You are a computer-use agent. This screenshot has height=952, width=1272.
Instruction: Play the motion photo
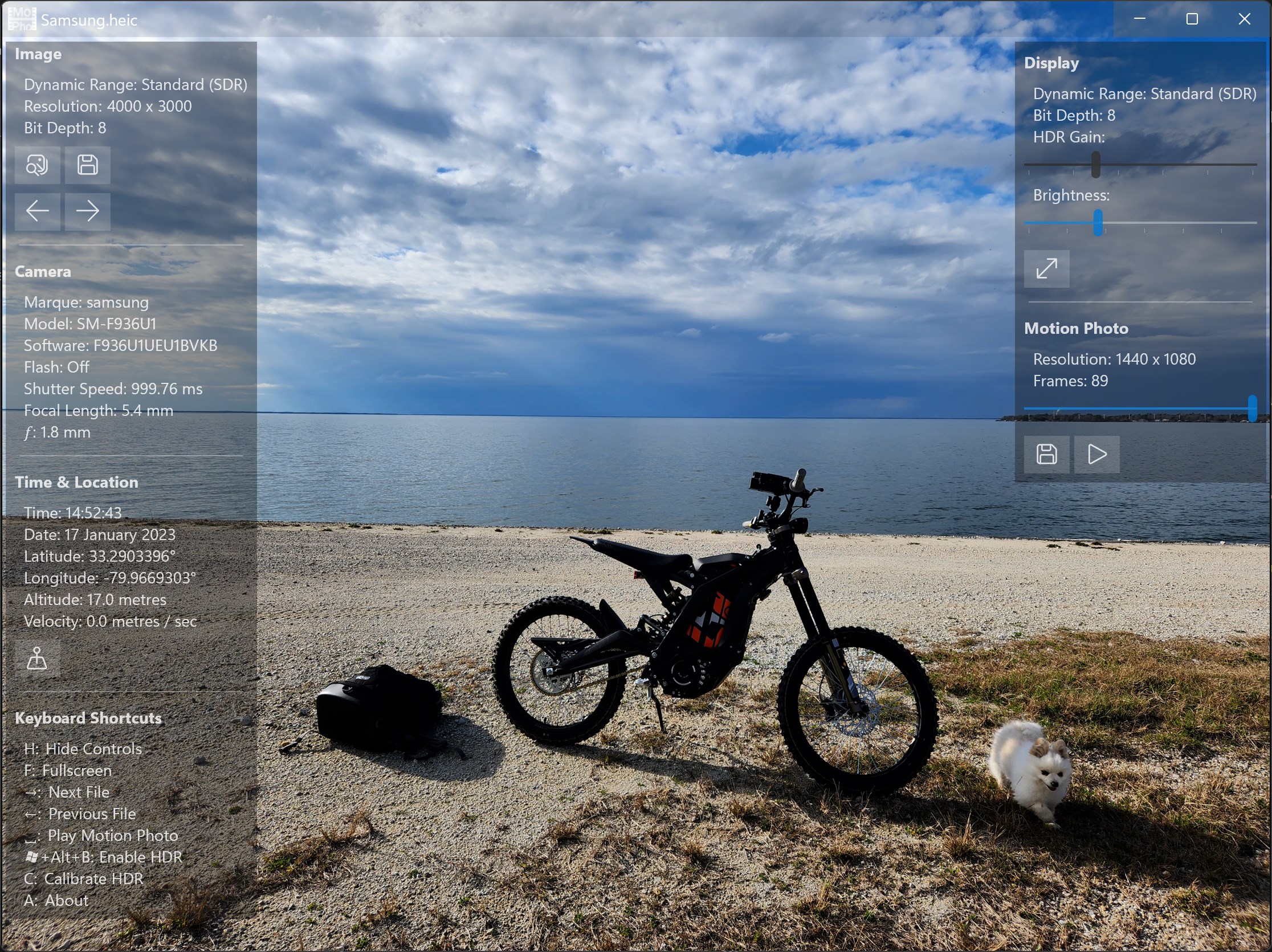(x=1096, y=454)
